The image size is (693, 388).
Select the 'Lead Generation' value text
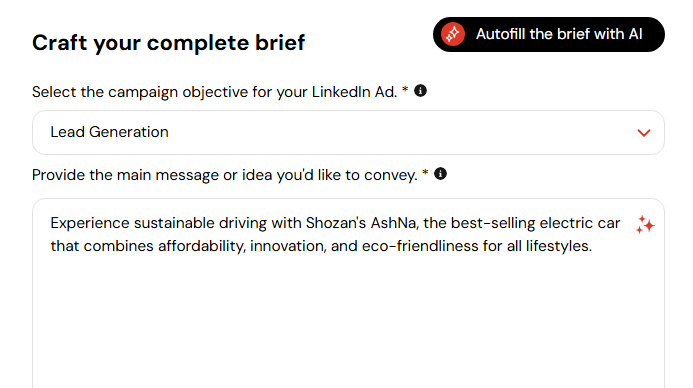pyautogui.click(x=109, y=132)
